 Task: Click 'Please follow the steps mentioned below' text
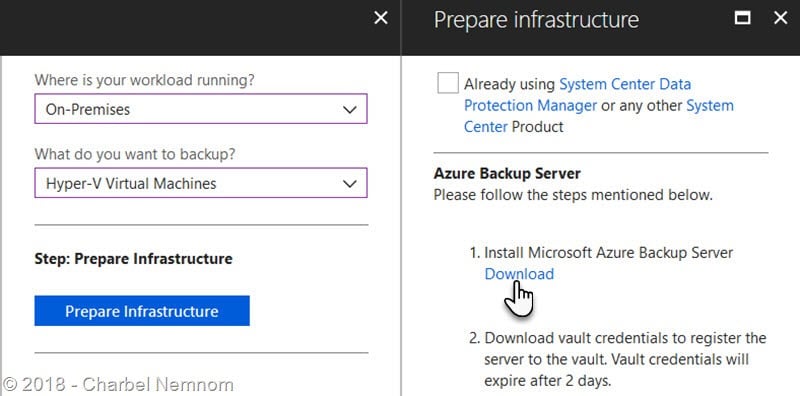[573, 195]
